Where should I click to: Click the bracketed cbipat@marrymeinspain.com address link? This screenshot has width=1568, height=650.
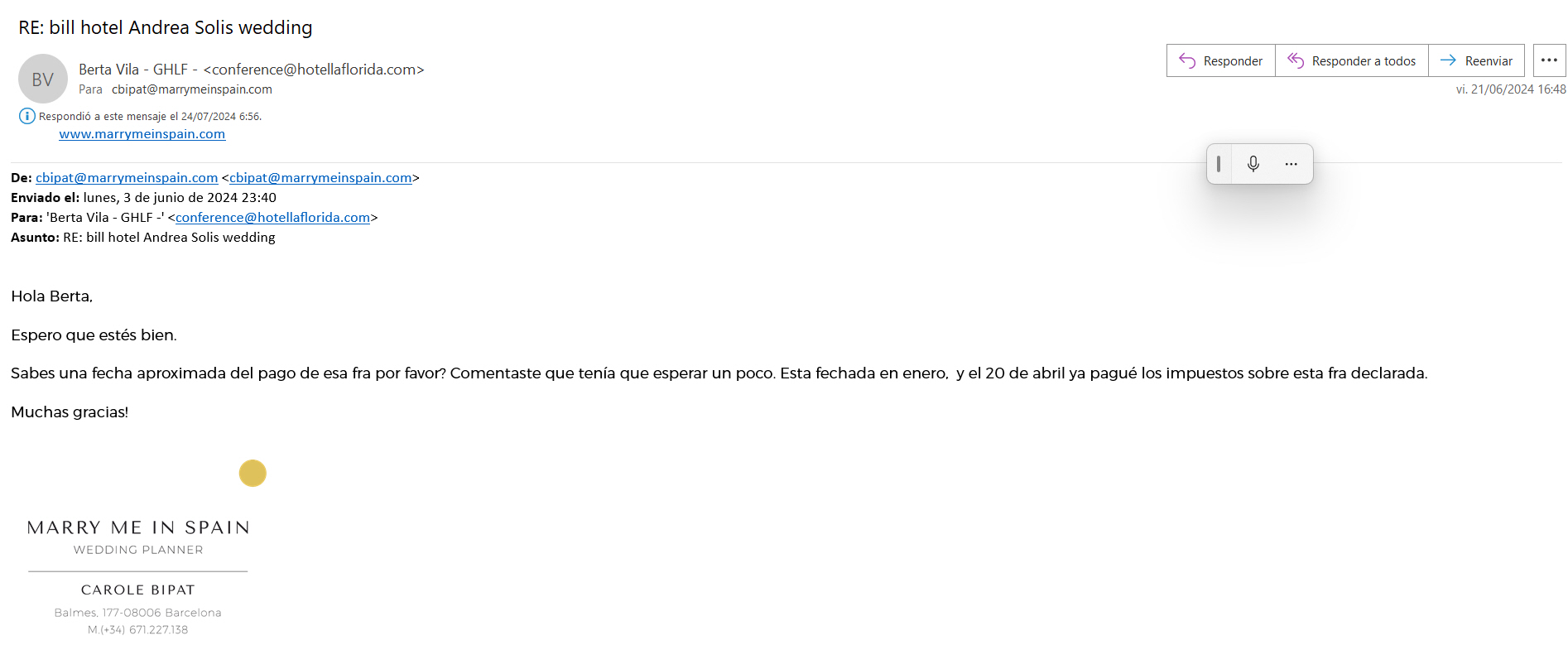pyautogui.click(x=320, y=178)
